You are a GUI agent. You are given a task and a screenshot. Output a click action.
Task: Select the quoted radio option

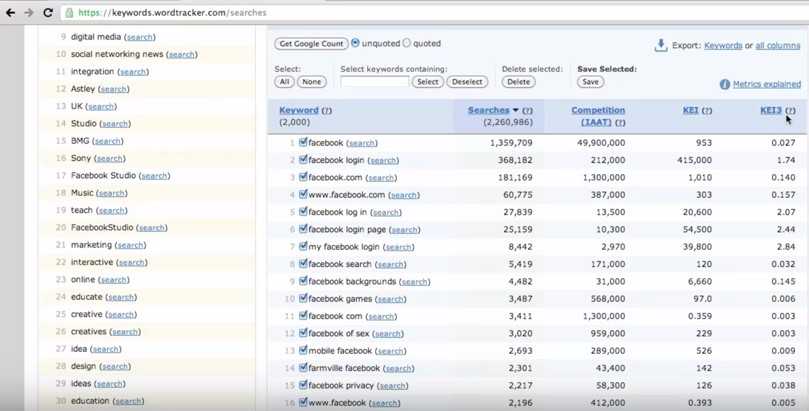[406, 44]
